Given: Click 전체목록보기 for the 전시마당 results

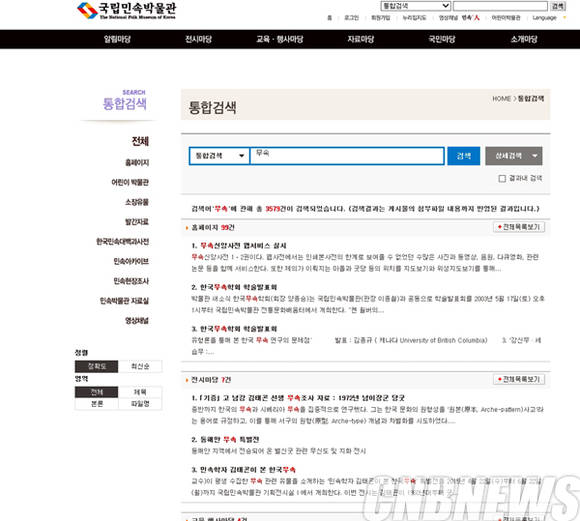Looking at the screenshot, I should click(519, 379).
